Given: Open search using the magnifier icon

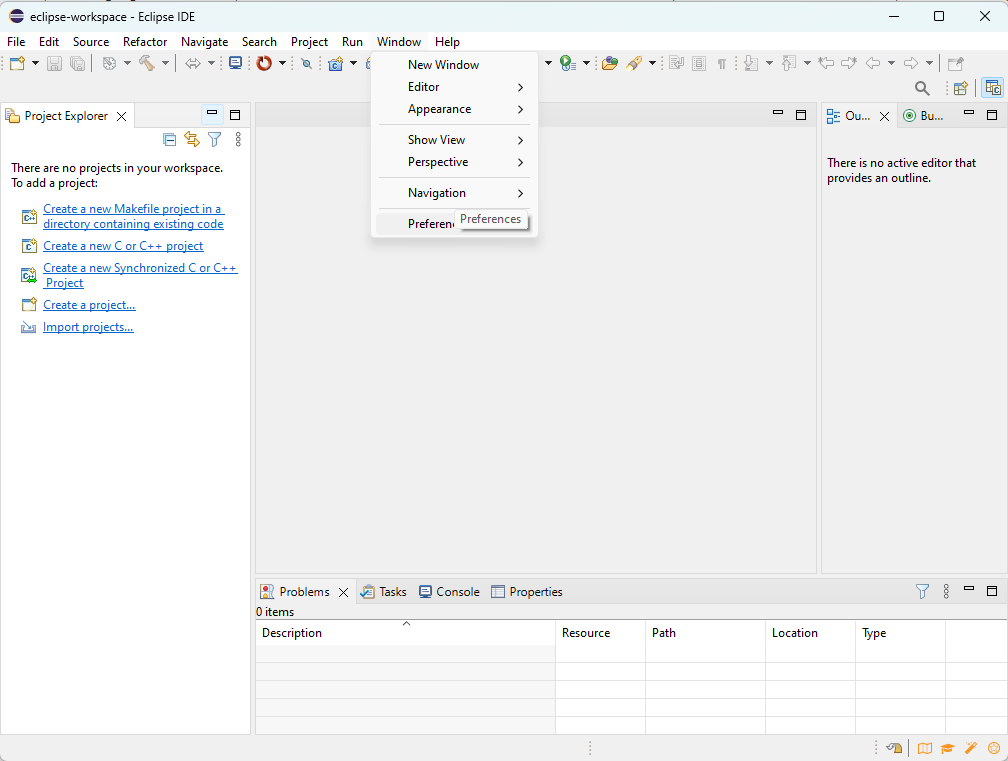Looking at the screenshot, I should (922, 88).
